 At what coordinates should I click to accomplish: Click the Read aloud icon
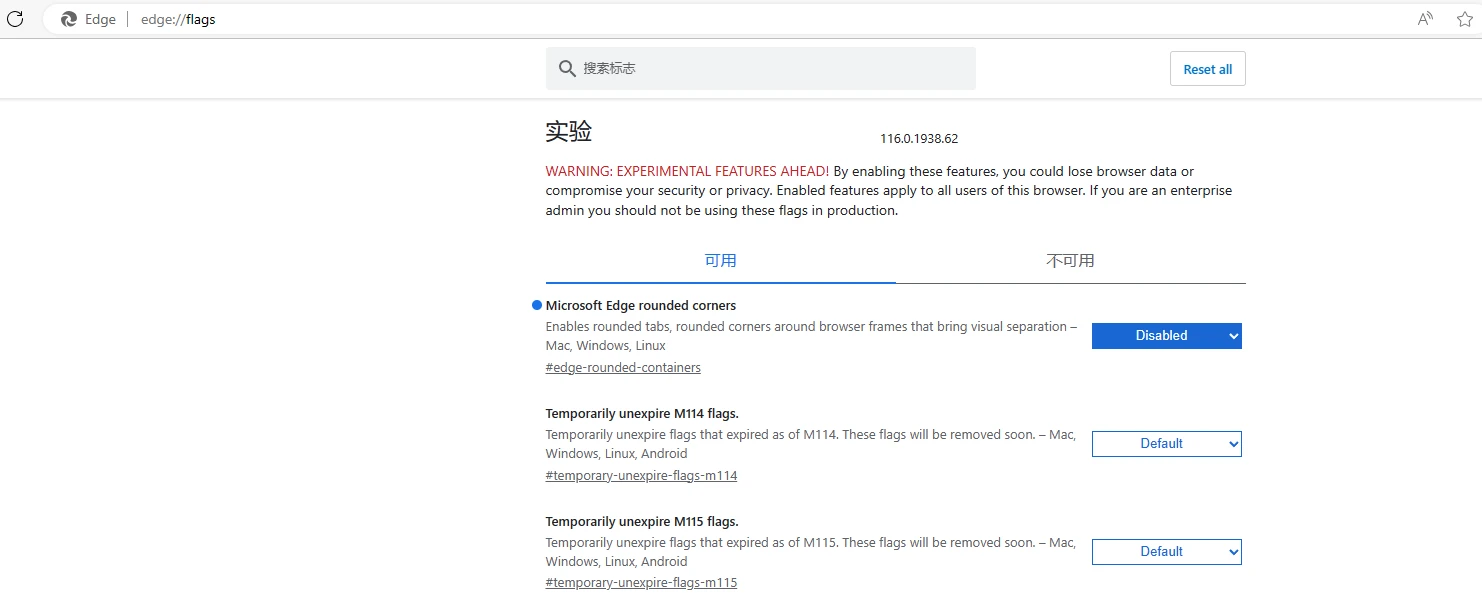point(1425,19)
